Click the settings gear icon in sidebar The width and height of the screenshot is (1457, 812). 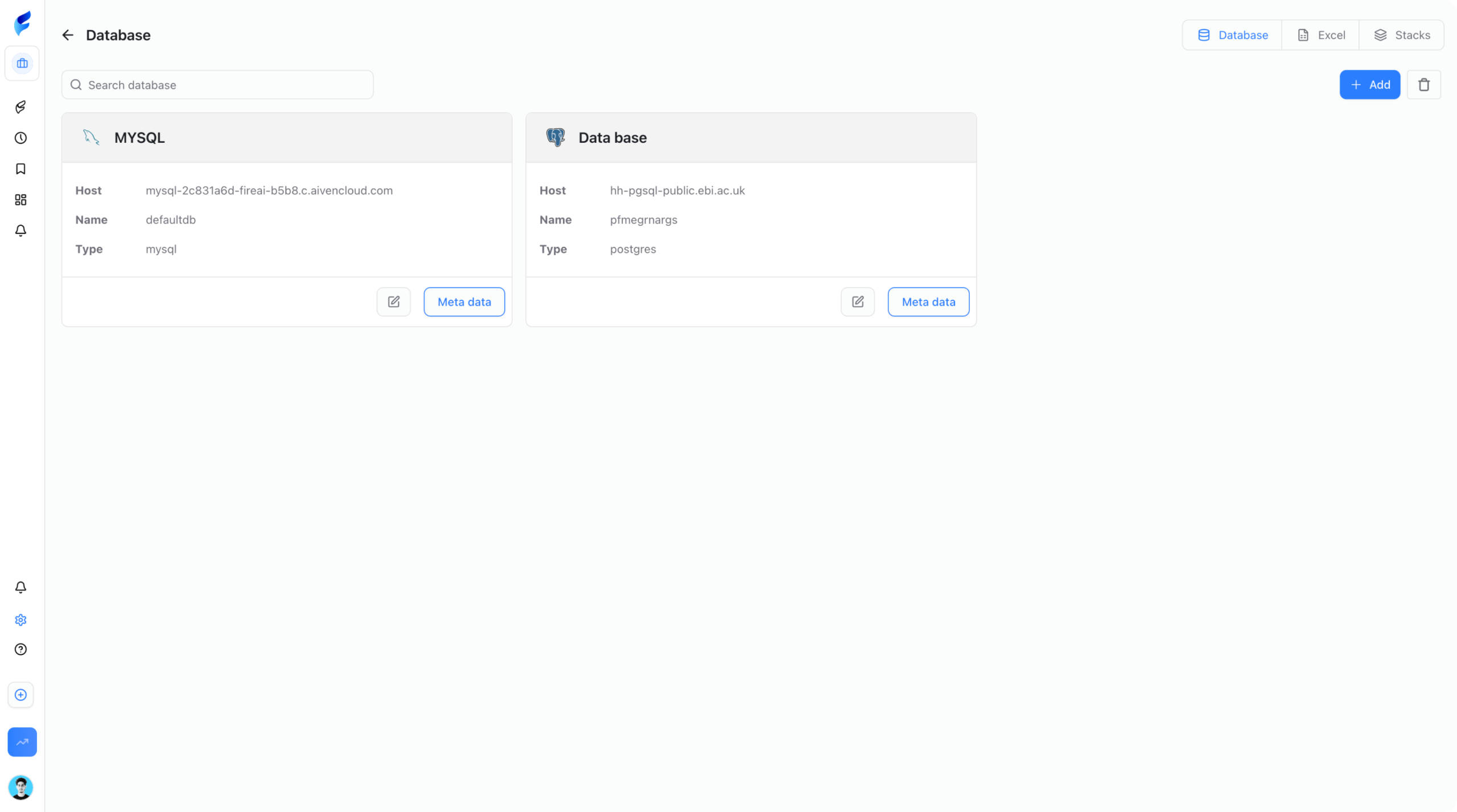pyautogui.click(x=21, y=620)
